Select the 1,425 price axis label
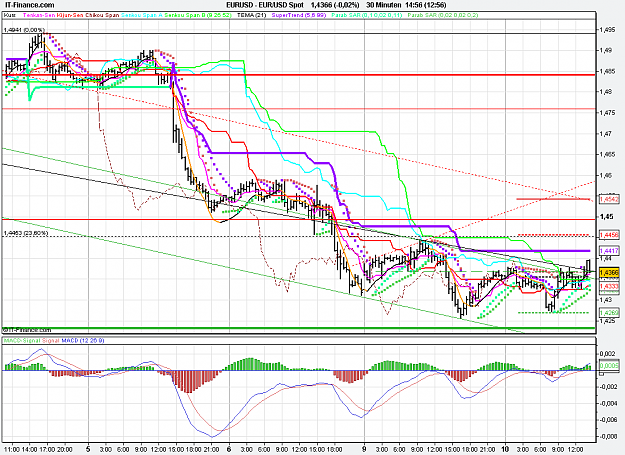This screenshot has width=625, height=455. click(x=607, y=320)
